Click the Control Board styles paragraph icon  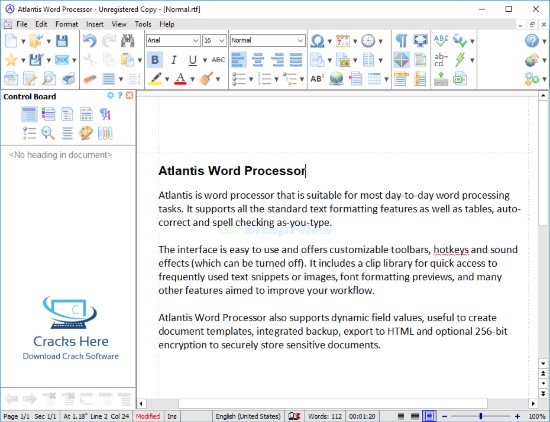coord(105,114)
